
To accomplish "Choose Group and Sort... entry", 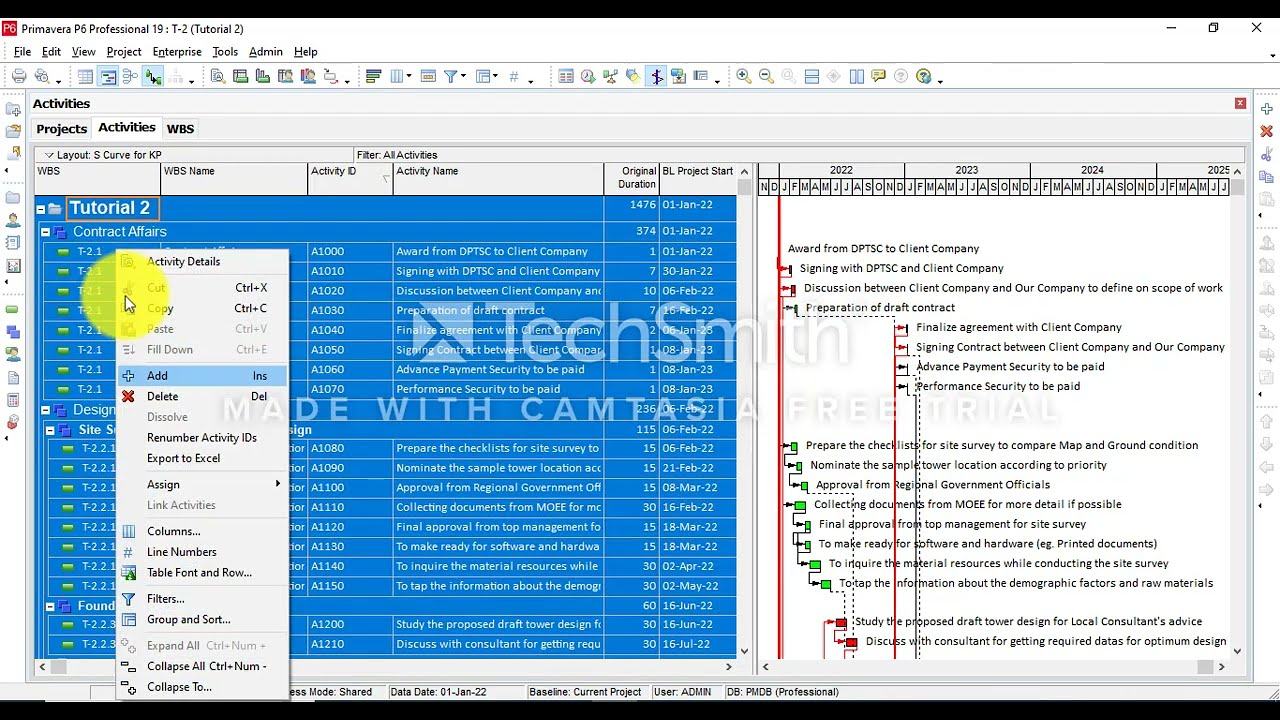I will 201,619.
